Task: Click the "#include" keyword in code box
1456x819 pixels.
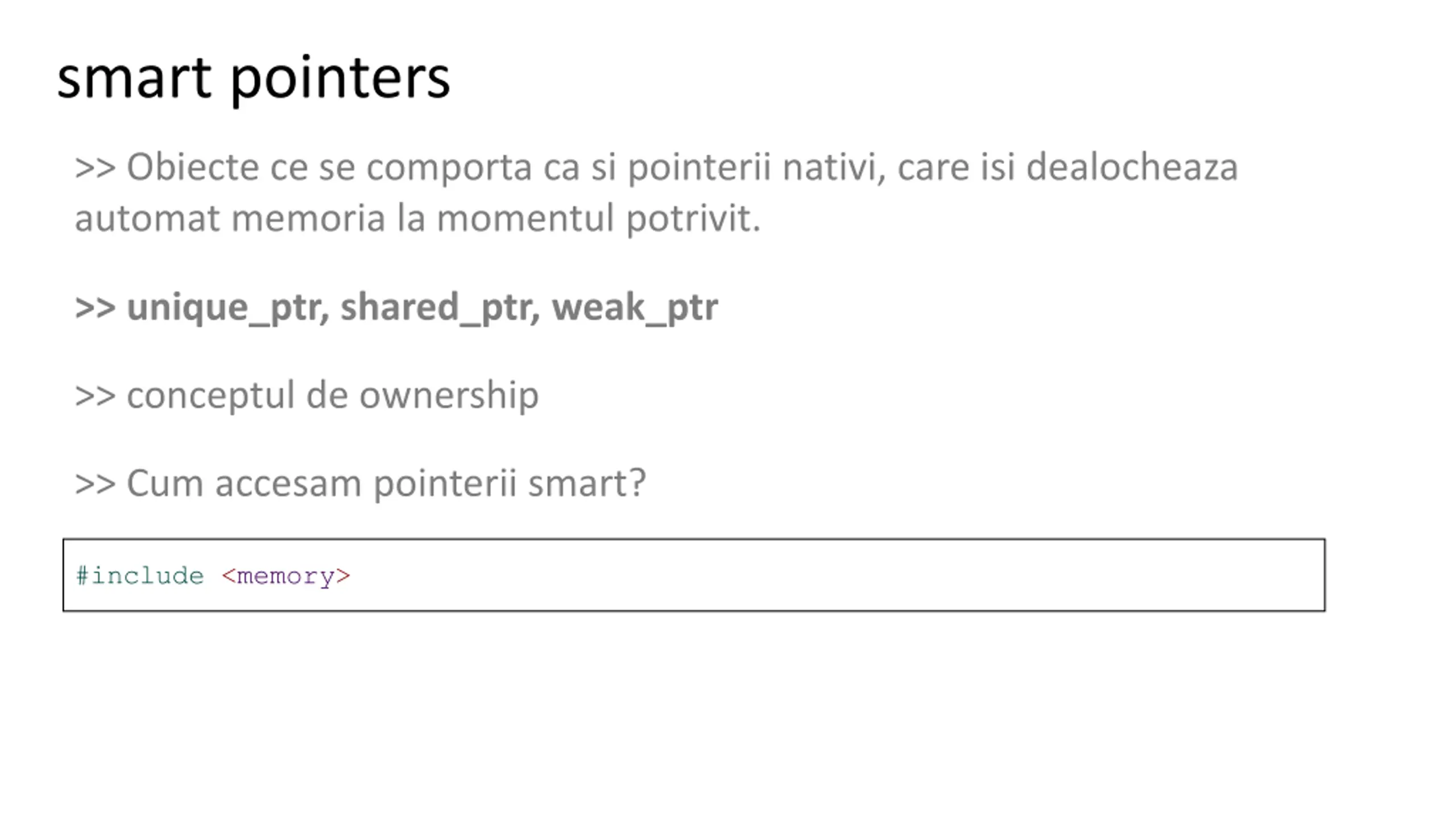Action: pyautogui.click(x=140, y=576)
